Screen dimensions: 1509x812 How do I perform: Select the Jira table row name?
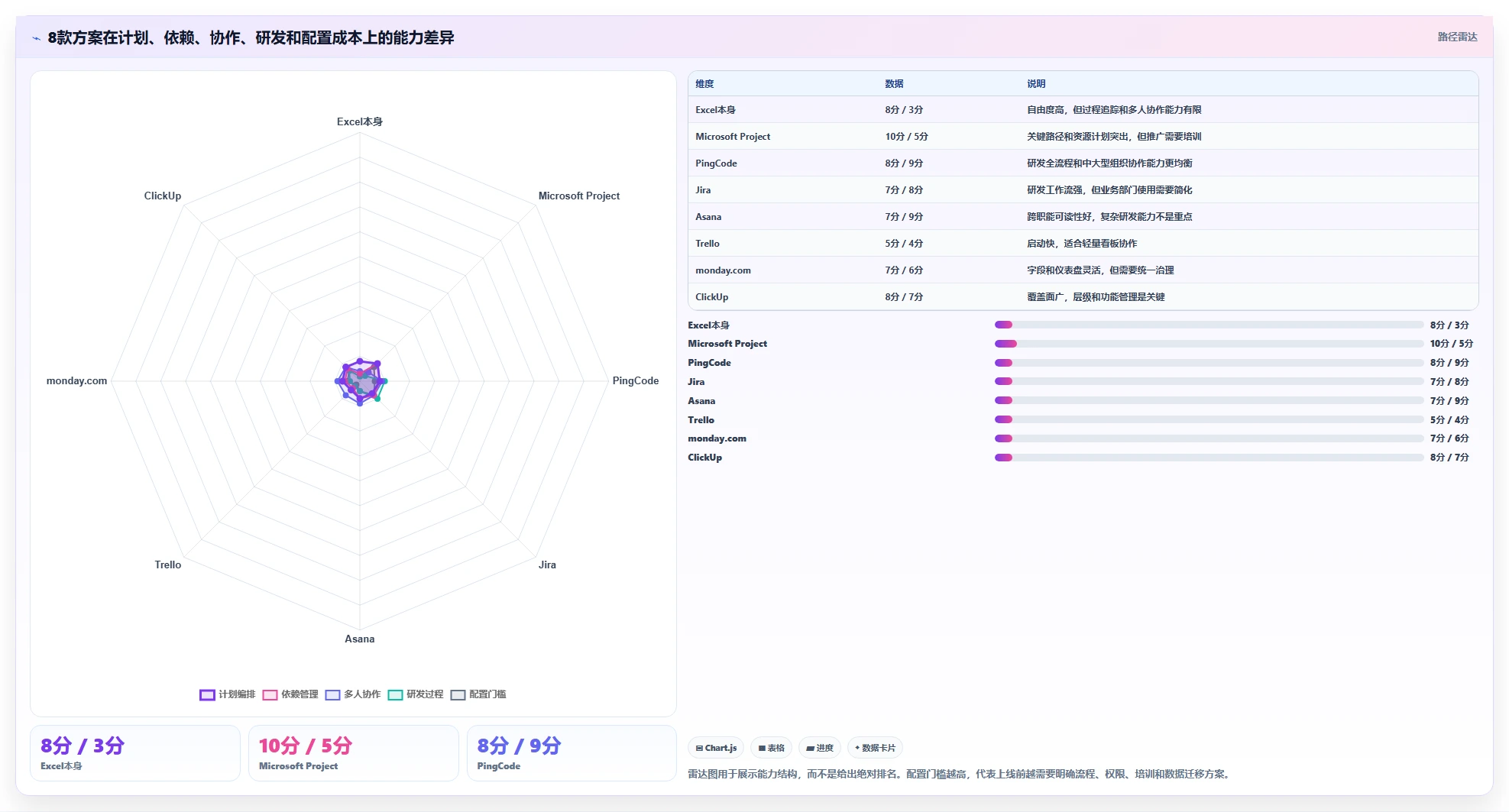[x=703, y=190]
